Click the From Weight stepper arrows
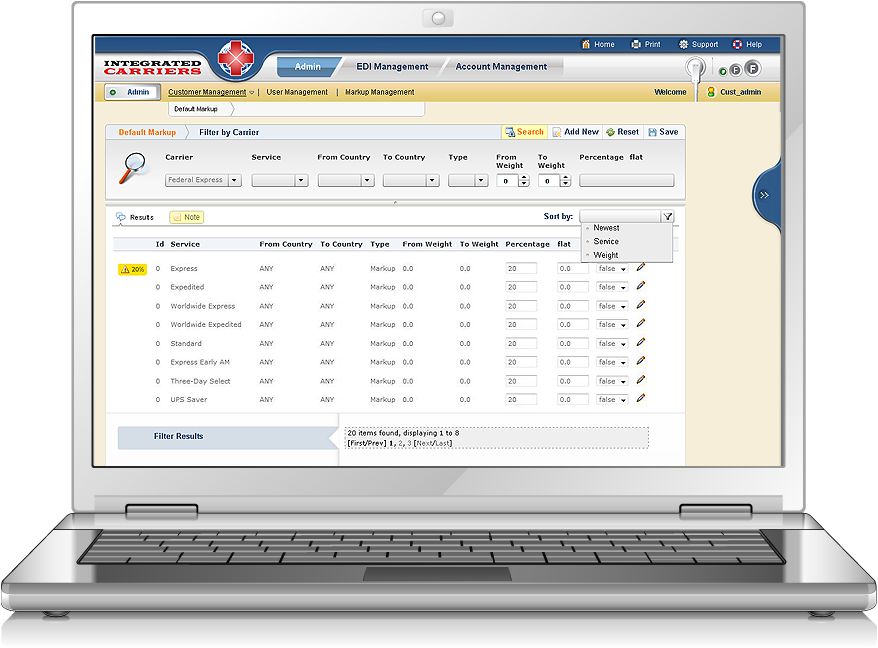Viewport: 878px width, 648px height. pos(523,181)
